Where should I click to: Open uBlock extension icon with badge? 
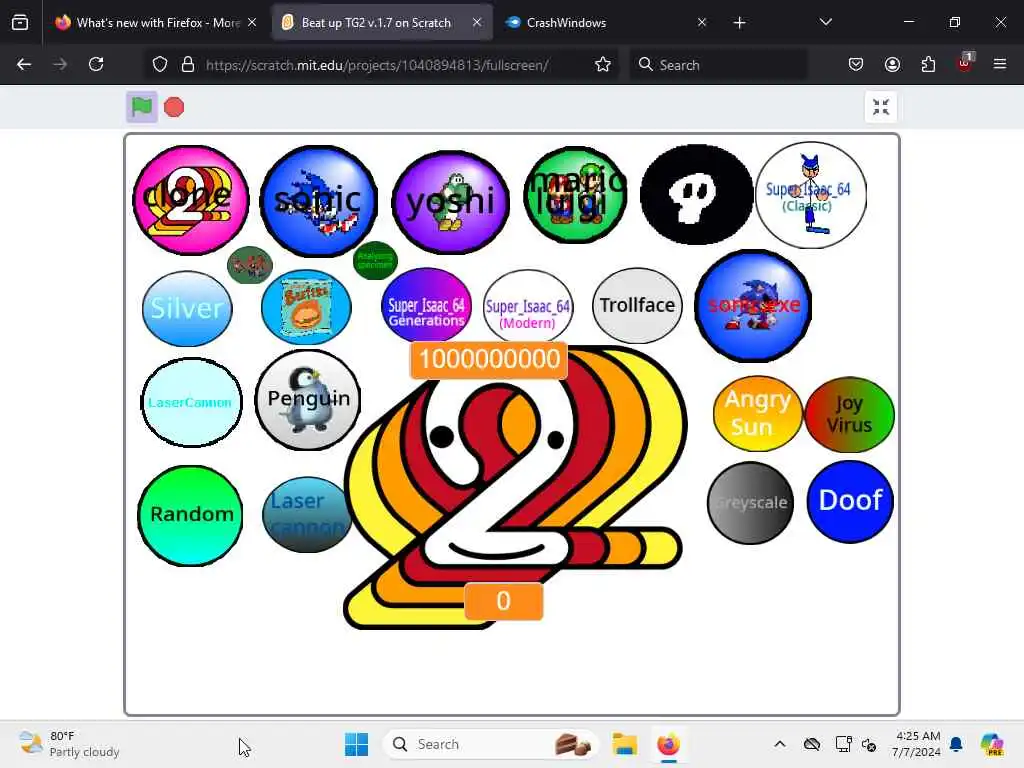[x=965, y=63]
